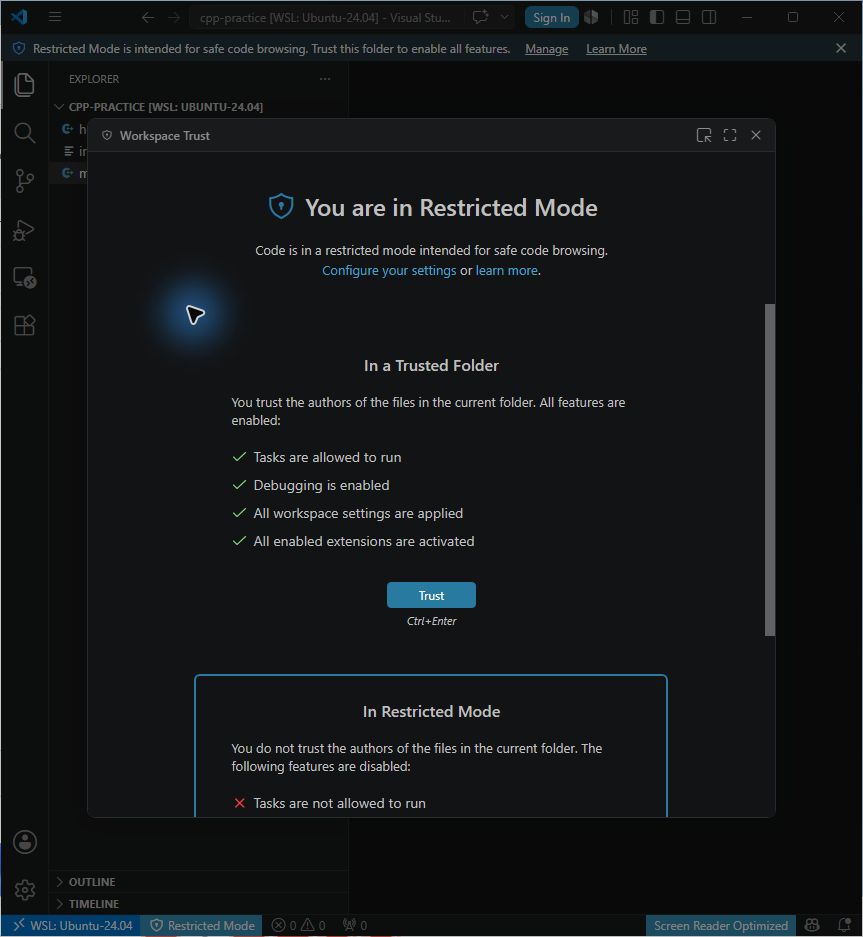The image size is (863, 937).
Task: Click the Workspace Trust vertical scrollbar
Action: point(770,470)
